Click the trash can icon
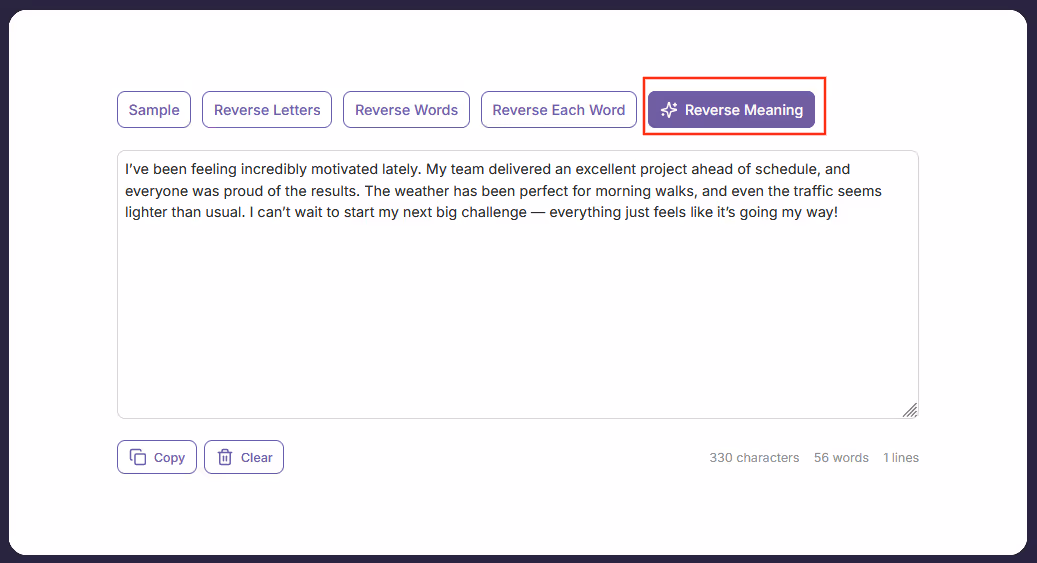The image size is (1037, 563). coord(225,457)
